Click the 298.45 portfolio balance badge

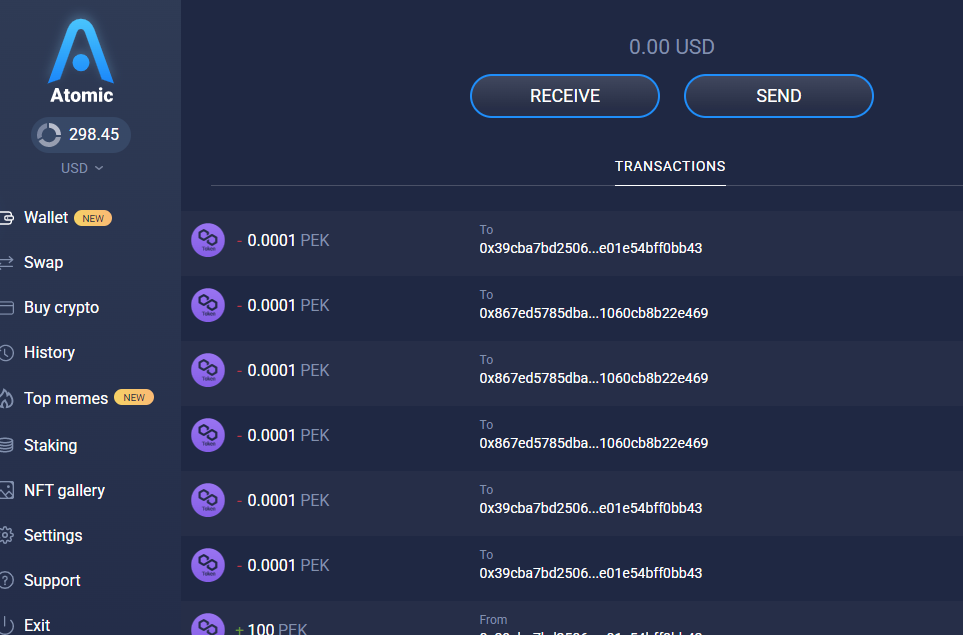tap(81, 134)
